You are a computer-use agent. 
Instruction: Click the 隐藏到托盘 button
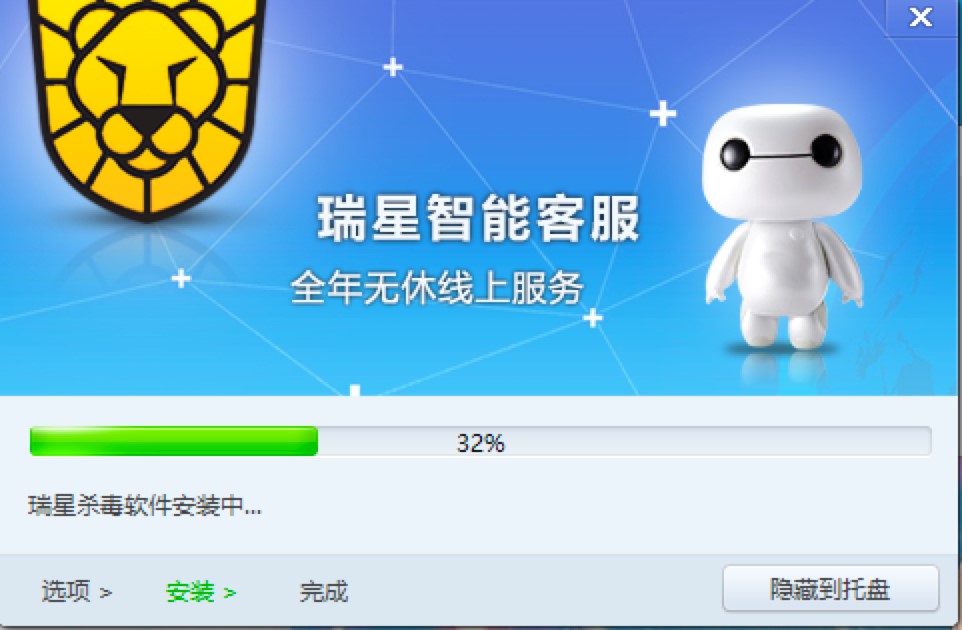click(831, 589)
